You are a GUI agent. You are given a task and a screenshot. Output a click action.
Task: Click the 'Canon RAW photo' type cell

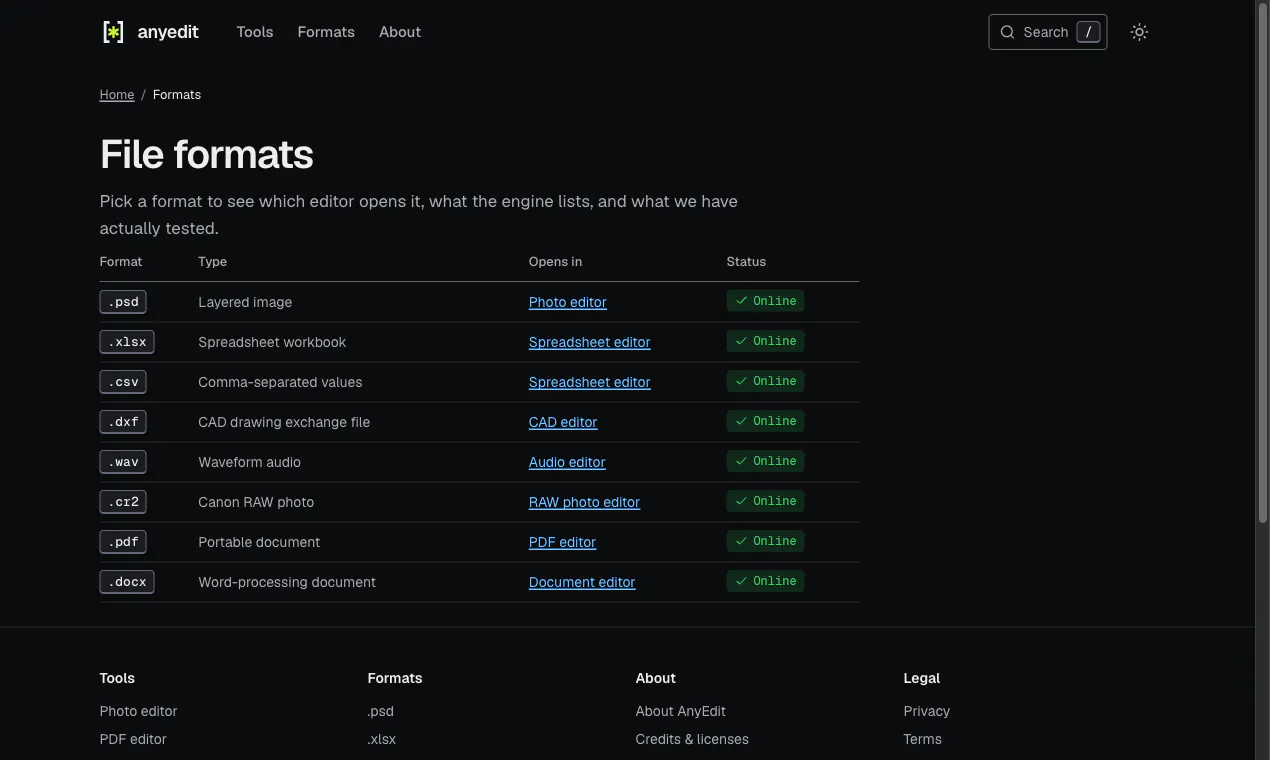pos(256,502)
